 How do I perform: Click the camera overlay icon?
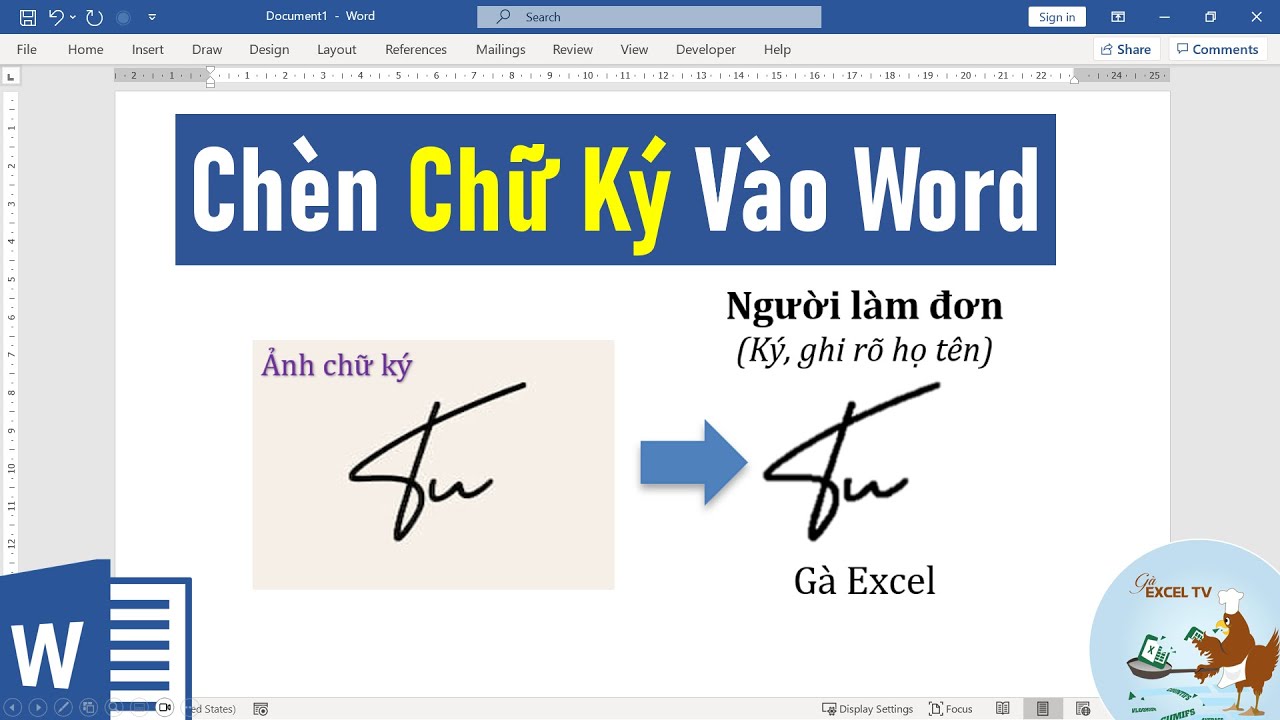pos(165,708)
